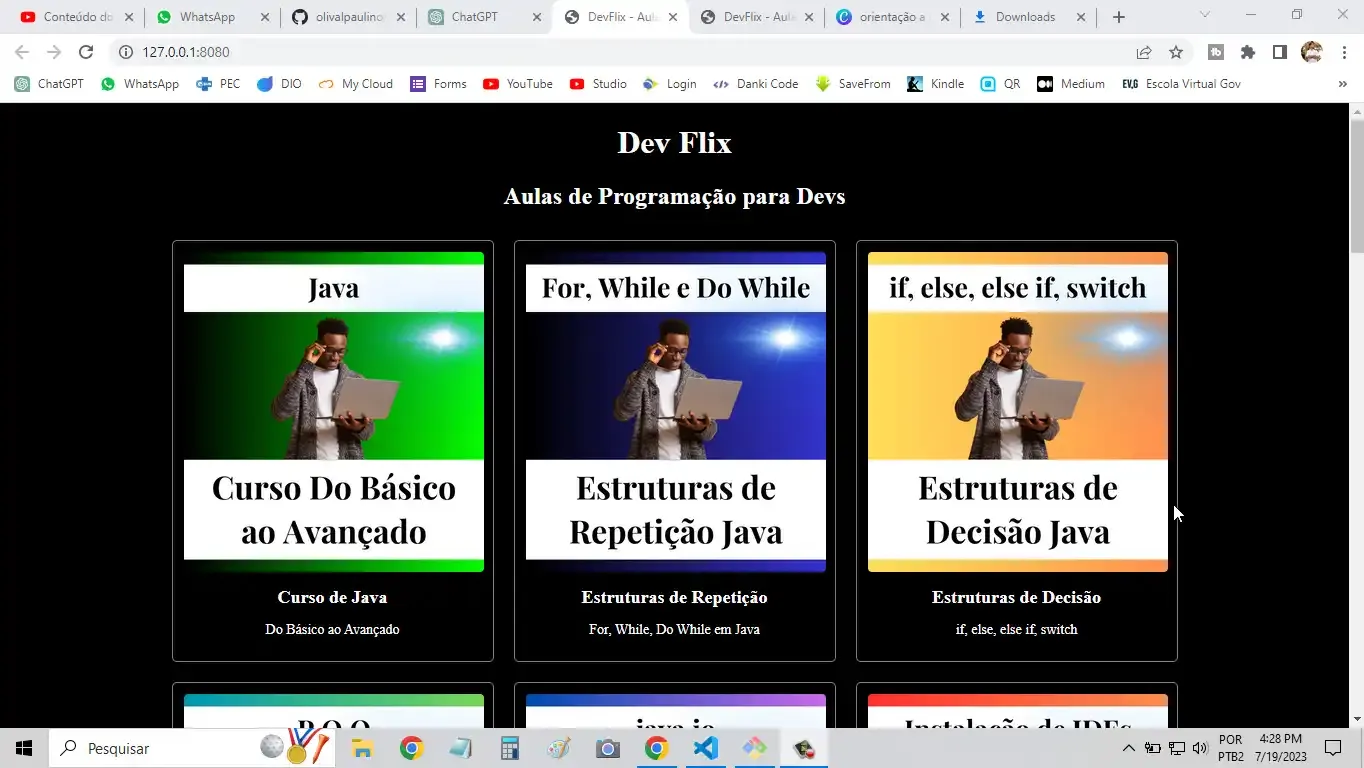The width and height of the screenshot is (1364, 768).
Task: Open the network icon in system tray
Action: pos(1177,748)
